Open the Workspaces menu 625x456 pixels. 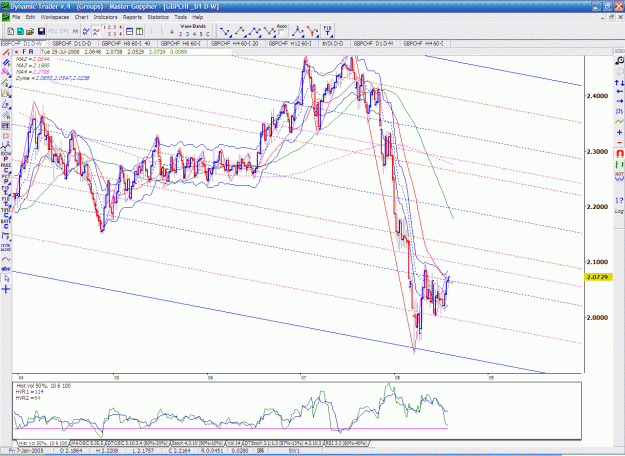55,17
